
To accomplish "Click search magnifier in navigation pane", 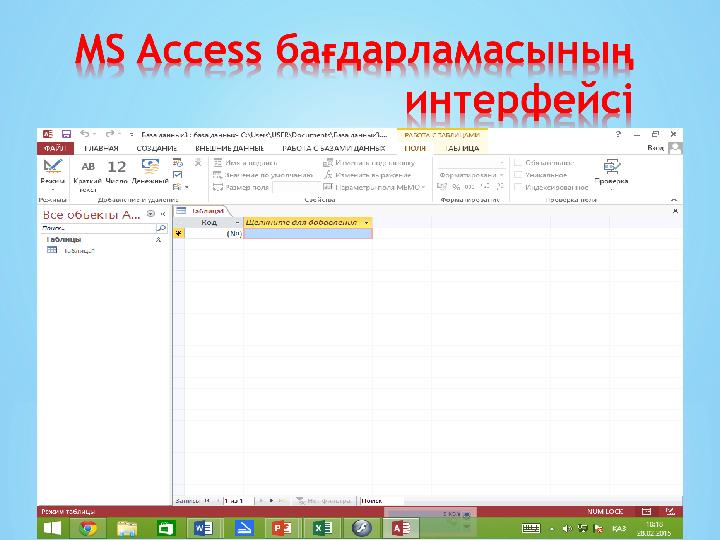I will pyautogui.click(x=161, y=228).
